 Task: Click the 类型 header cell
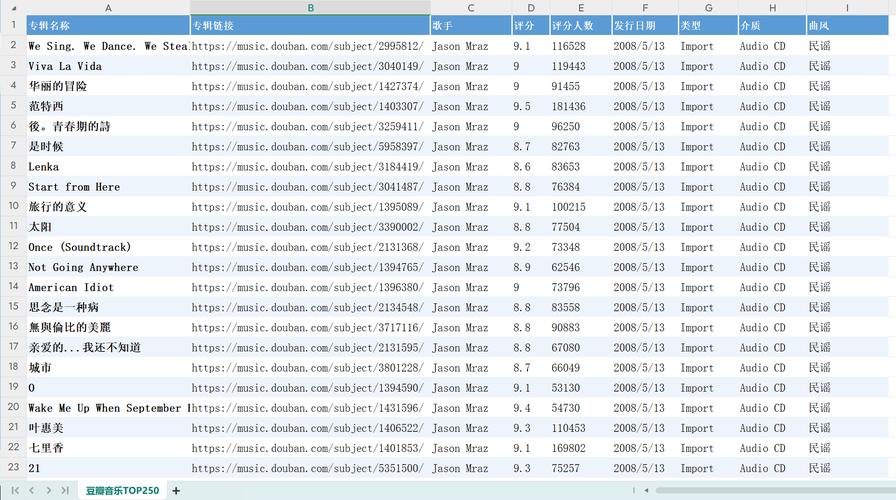tap(708, 26)
